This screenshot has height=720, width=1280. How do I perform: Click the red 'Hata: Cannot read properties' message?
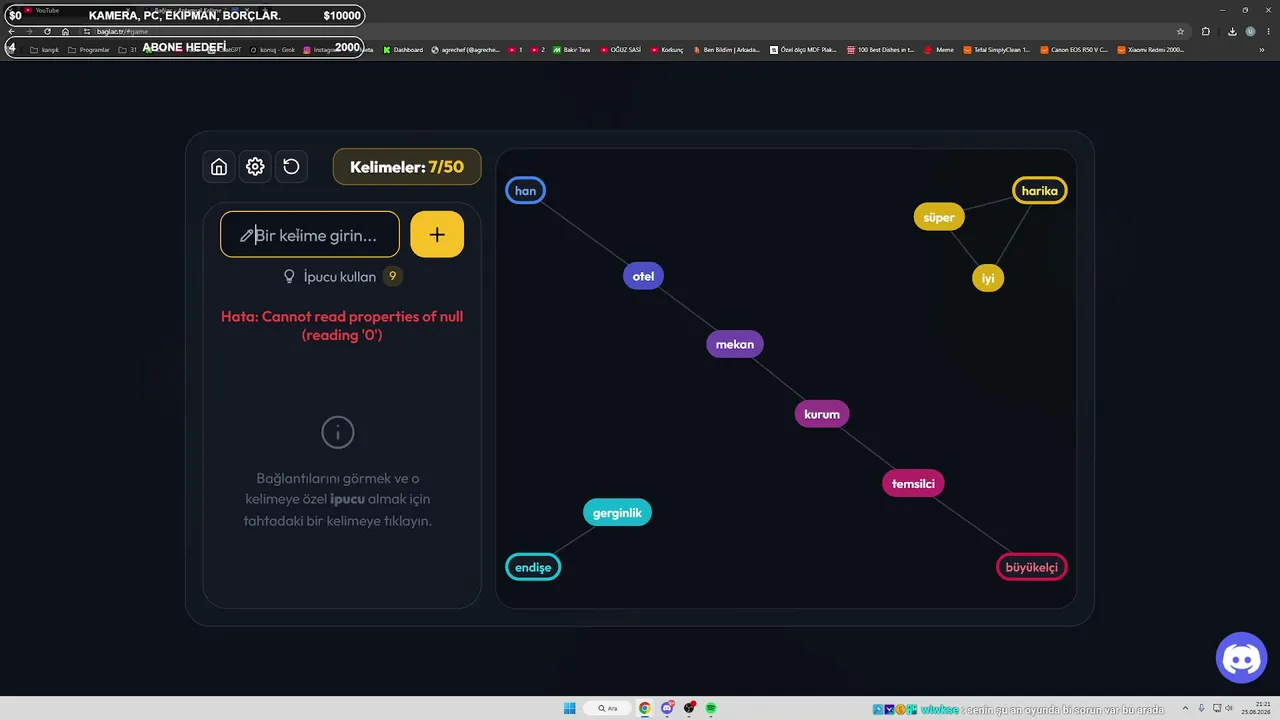click(x=342, y=325)
